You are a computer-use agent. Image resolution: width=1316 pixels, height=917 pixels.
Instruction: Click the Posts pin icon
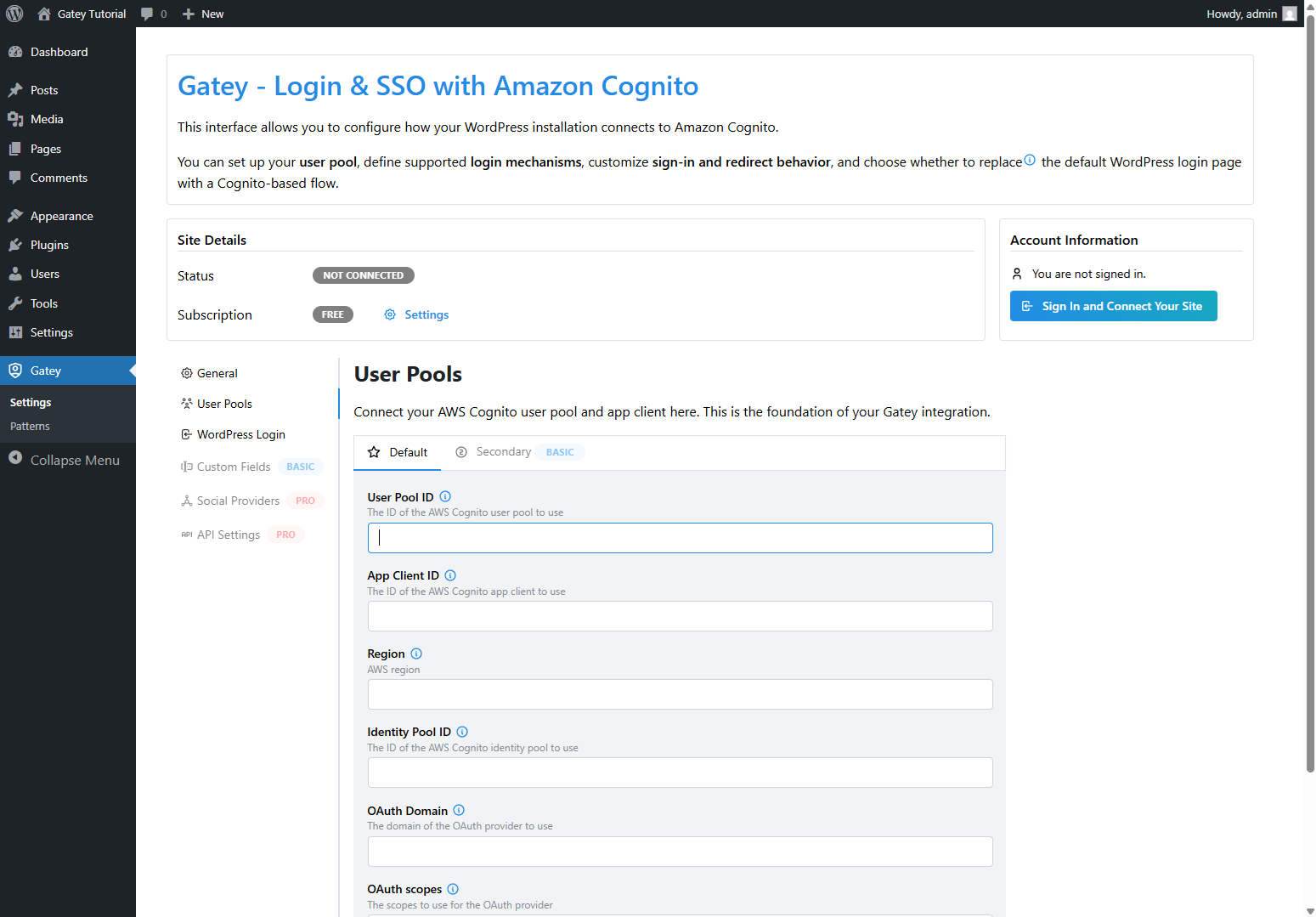tap(15, 90)
